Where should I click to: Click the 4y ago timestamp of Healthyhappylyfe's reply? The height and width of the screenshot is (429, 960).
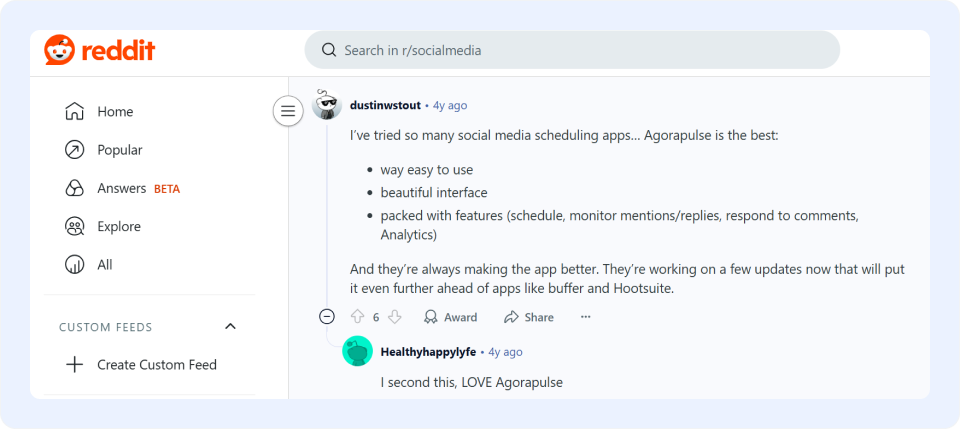(x=505, y=352)
